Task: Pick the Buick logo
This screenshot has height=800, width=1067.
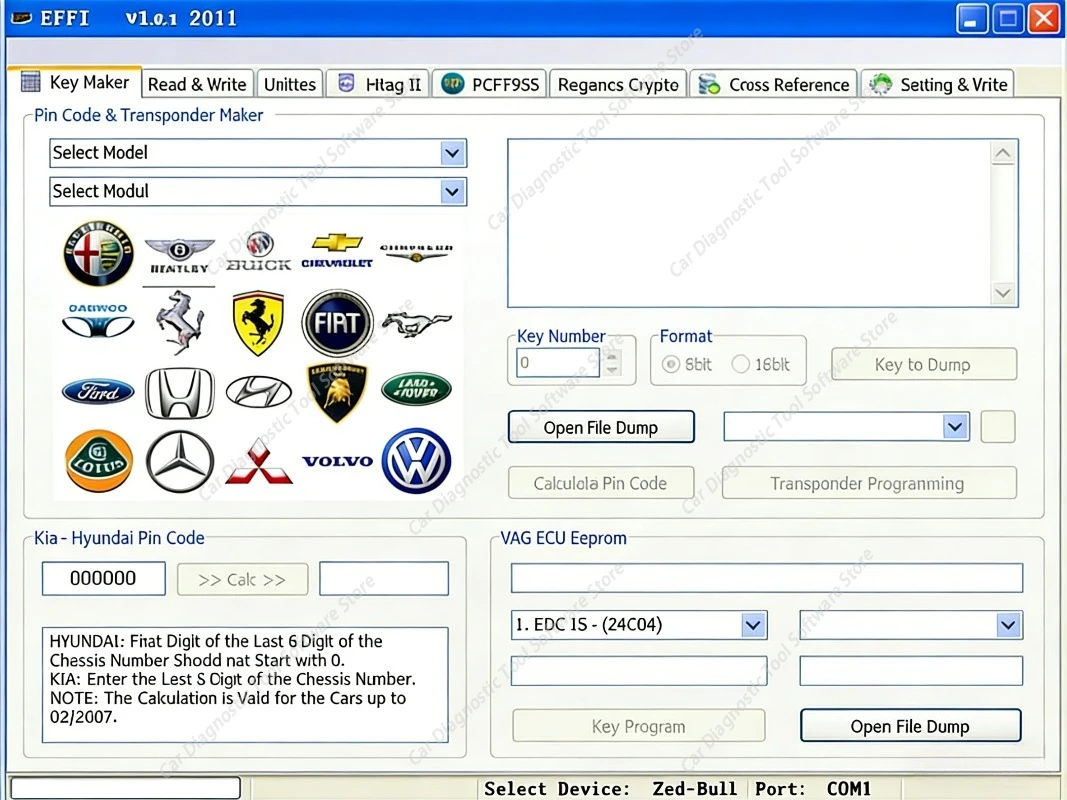Action: click(x=259, y=252)
